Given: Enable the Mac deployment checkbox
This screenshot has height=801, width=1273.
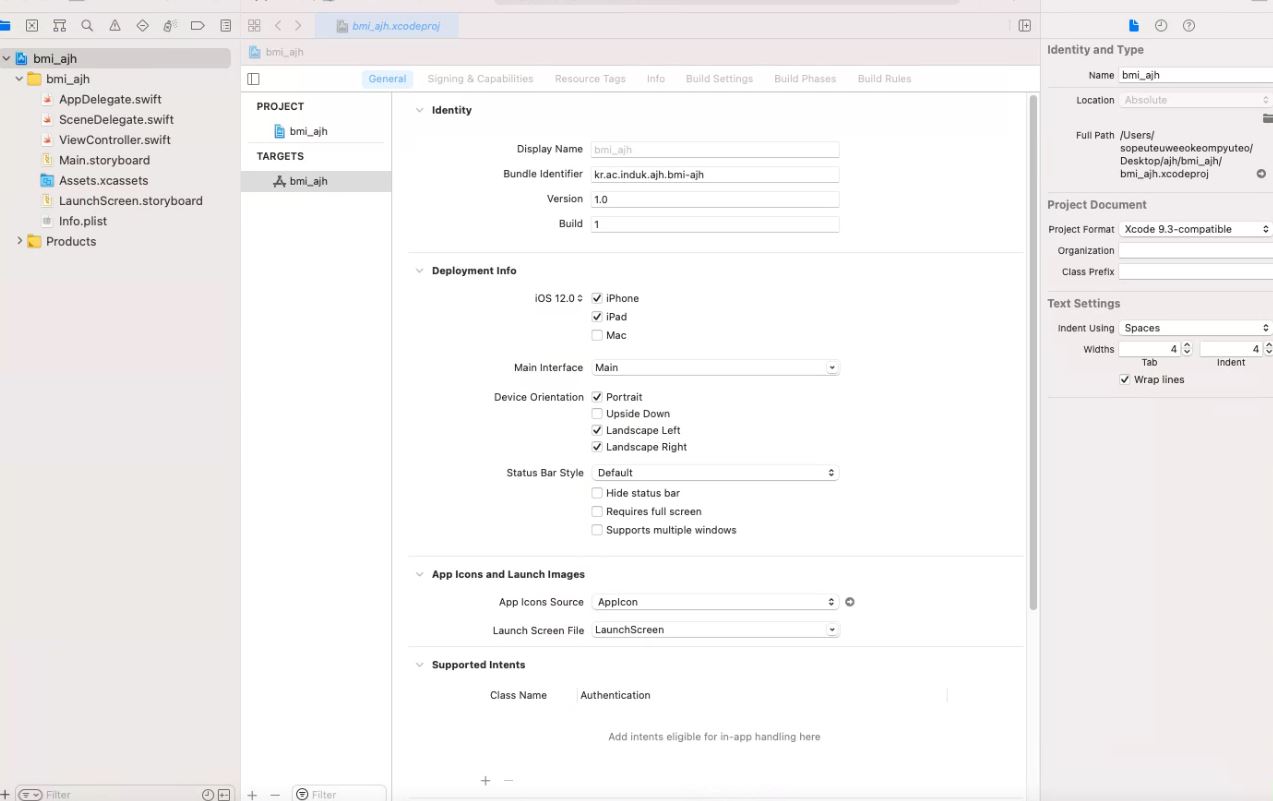Looking at the screenshot, I should click(x=597, y=335).
